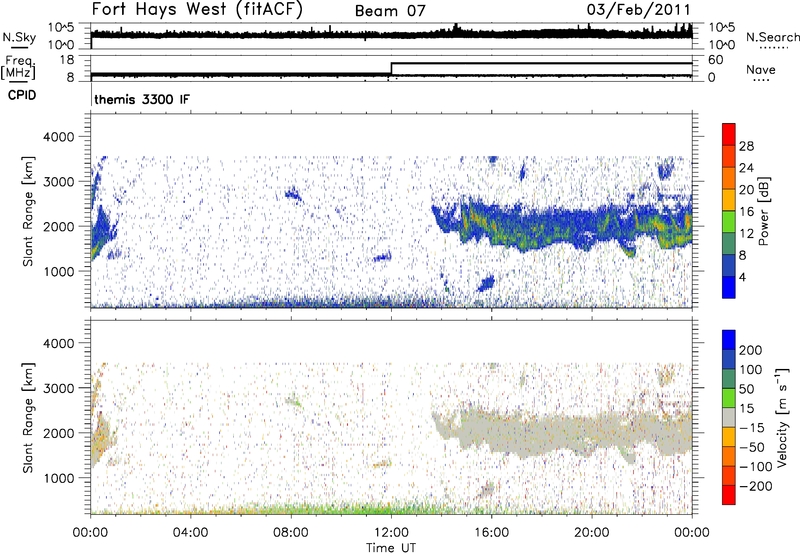The height and width of the screenshot is (554, 800).
Task: Pick the blue top segment of Velocity colorbar
Action: [729, 340]
